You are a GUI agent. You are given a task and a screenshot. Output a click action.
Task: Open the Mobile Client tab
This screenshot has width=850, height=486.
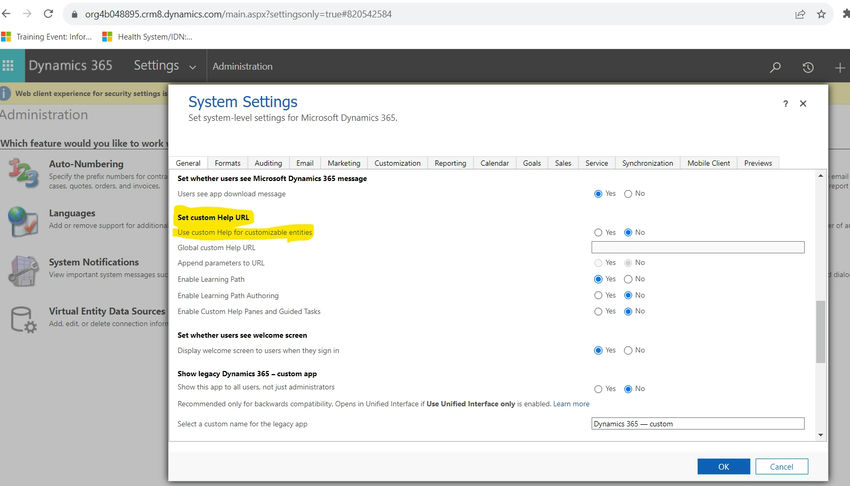pos(709,163)
